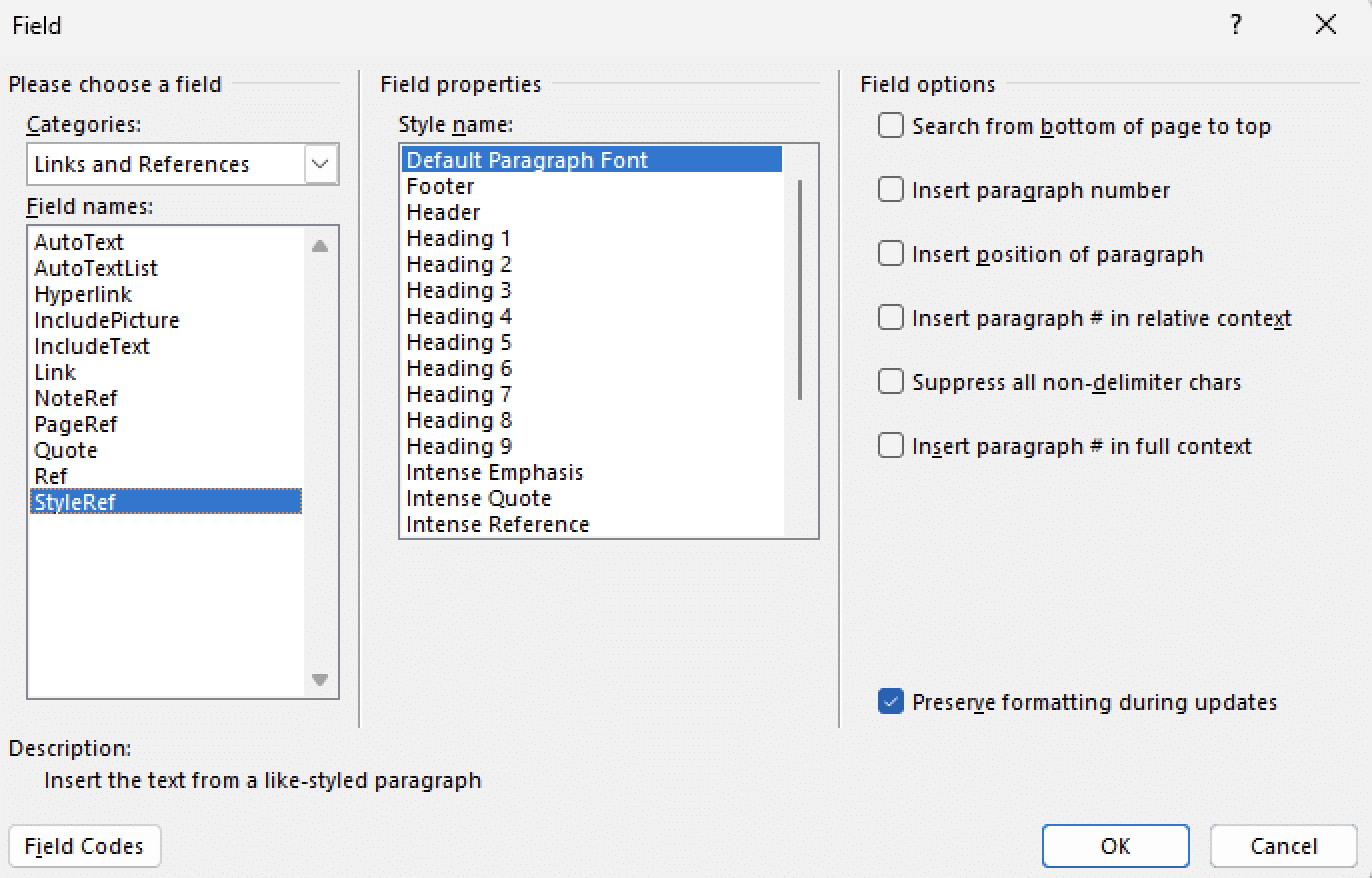Click the Help question mark icon
This screenshot has width=1372, height=878.
coord(1236,26)
